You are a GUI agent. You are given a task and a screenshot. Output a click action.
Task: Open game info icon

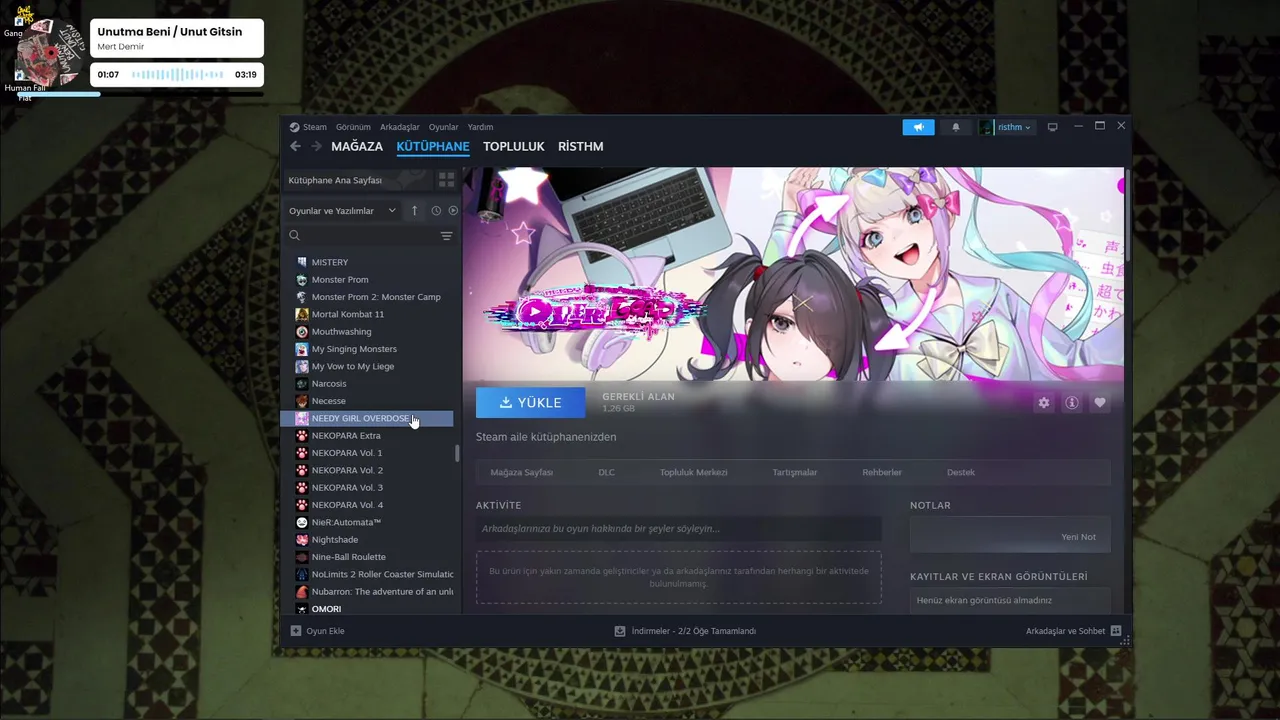point(1072,402)
